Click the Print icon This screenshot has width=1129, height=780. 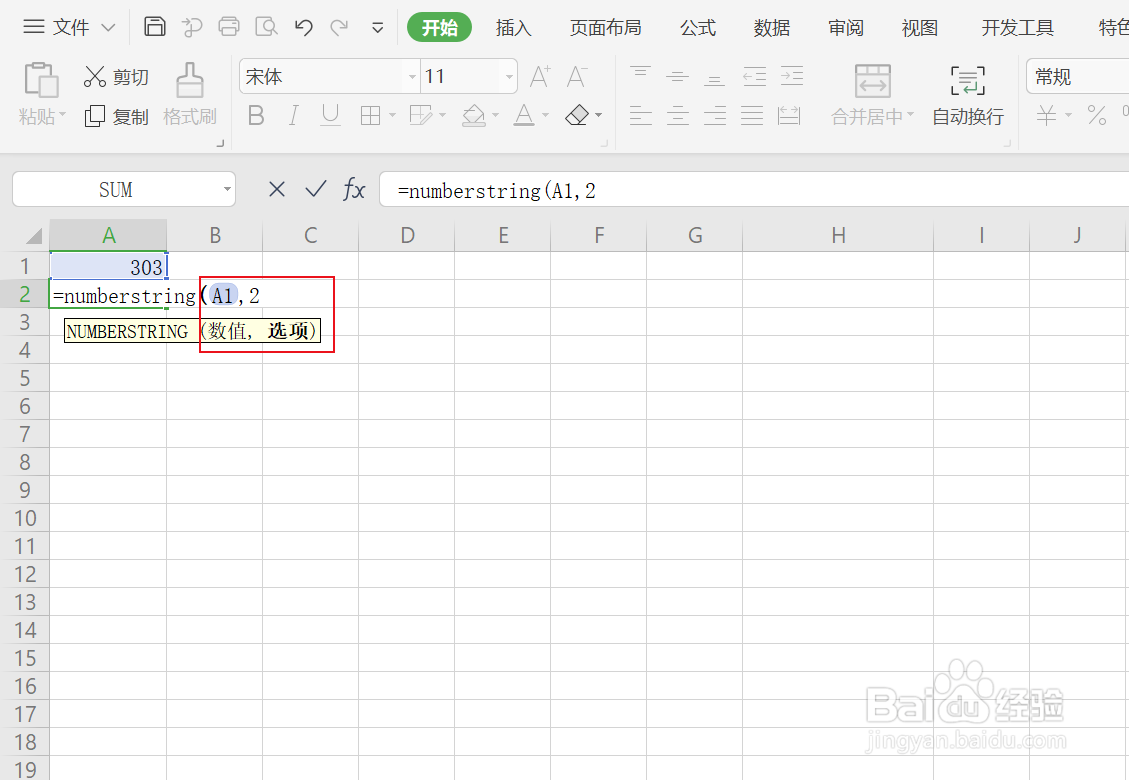(x=229, y=27)
